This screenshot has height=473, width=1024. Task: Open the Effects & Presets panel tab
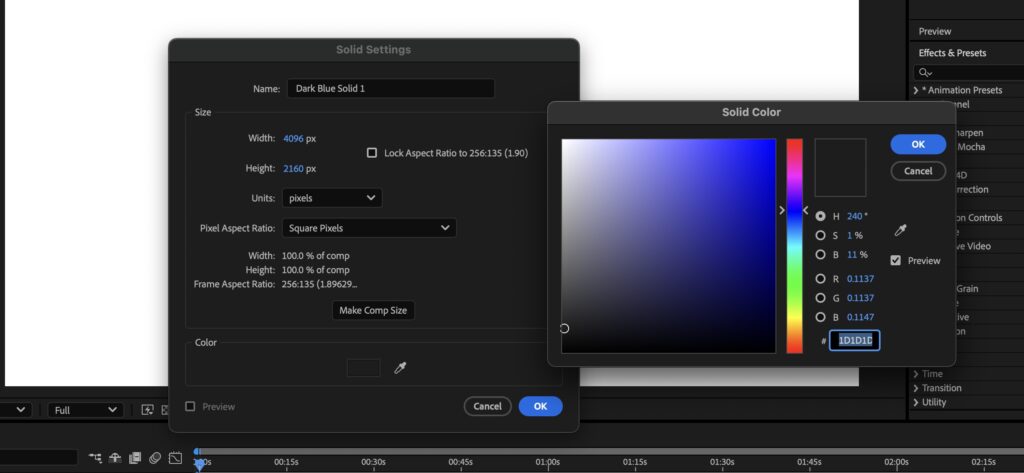tap(952, 53)
